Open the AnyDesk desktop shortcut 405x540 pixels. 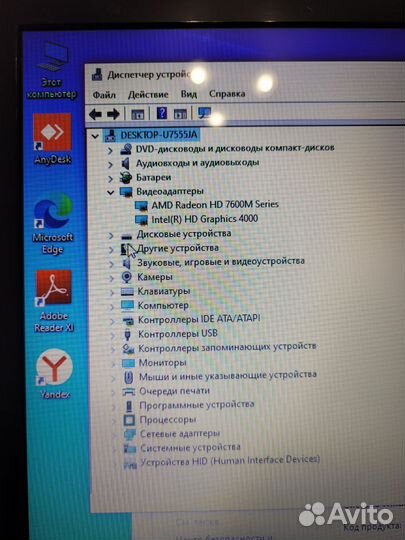(x=53, y=139)
